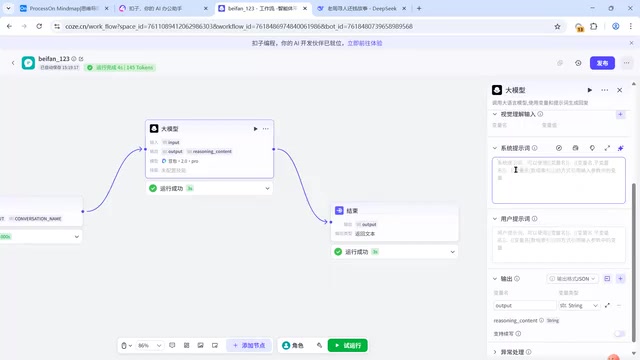
Task: Open the comment tool in bottom toolbar
Action: click(172, 345)
